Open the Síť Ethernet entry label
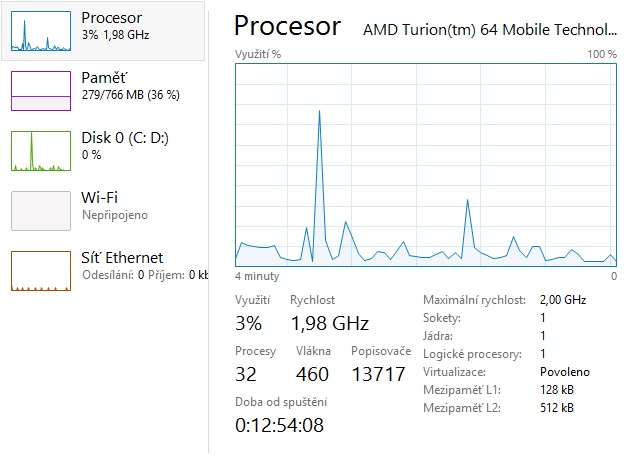Image resolution: width=641 pixels, height=459 pixels. (x=122, y=258)
